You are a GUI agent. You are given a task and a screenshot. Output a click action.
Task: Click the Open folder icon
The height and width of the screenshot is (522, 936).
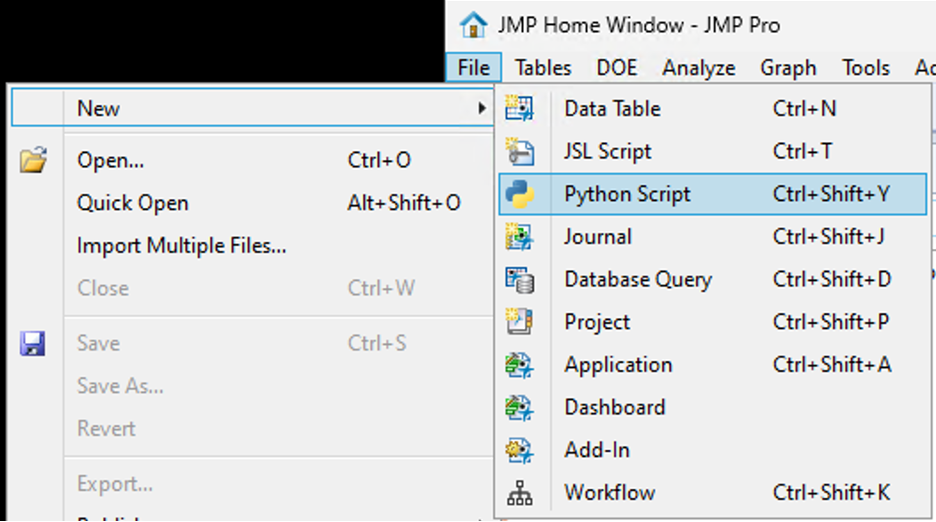[x=33, y=160]
